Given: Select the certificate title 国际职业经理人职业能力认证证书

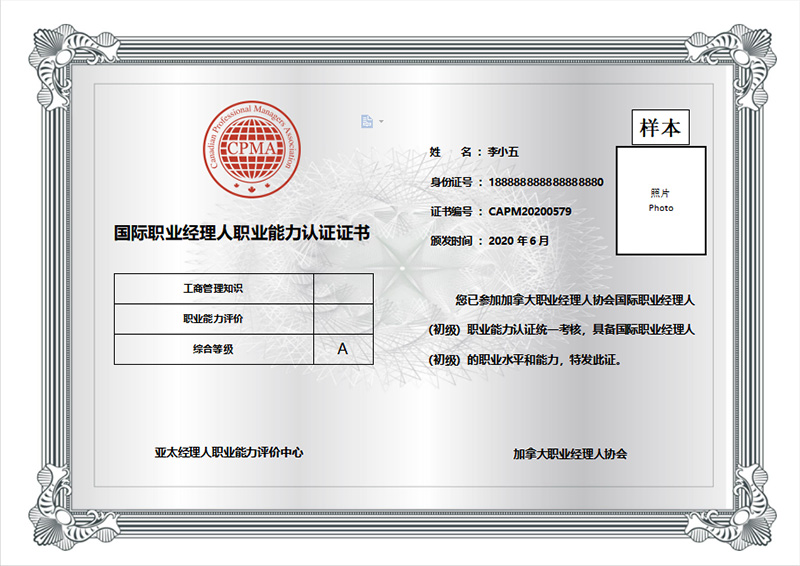Looking at the screenshot, I should (x=241, y=233).
